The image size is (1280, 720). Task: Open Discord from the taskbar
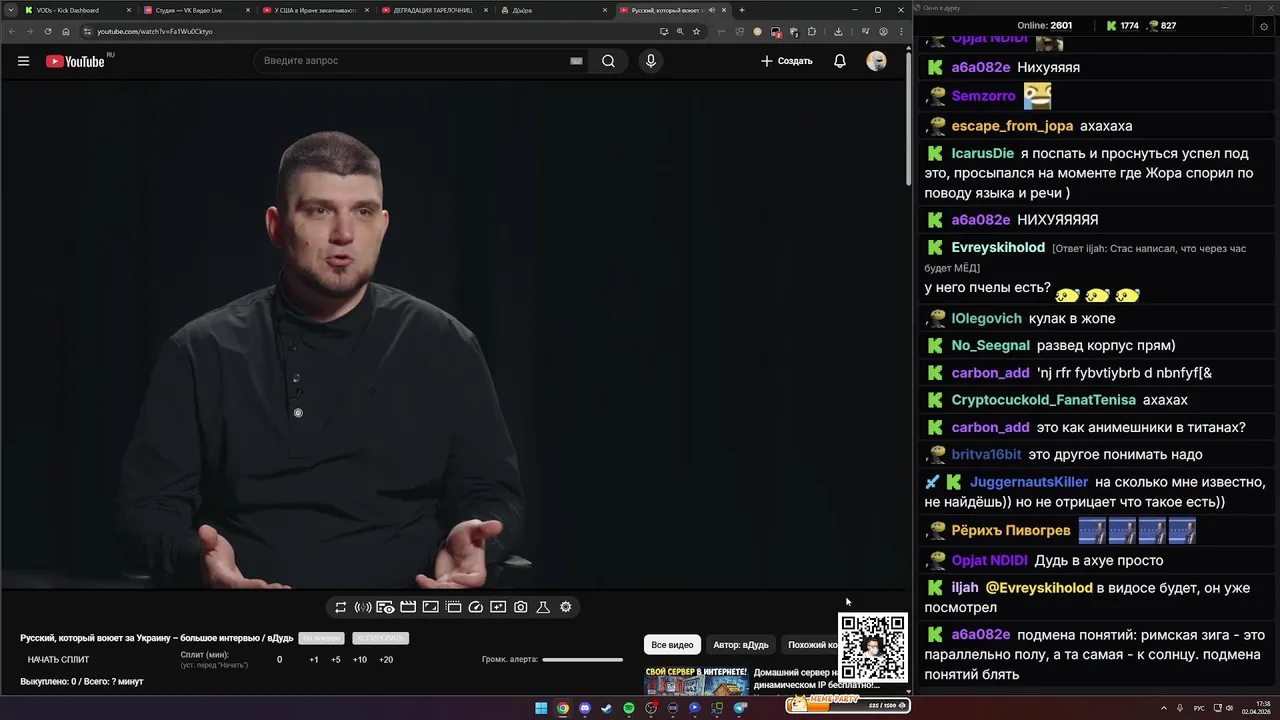click(x=585, y=708)
